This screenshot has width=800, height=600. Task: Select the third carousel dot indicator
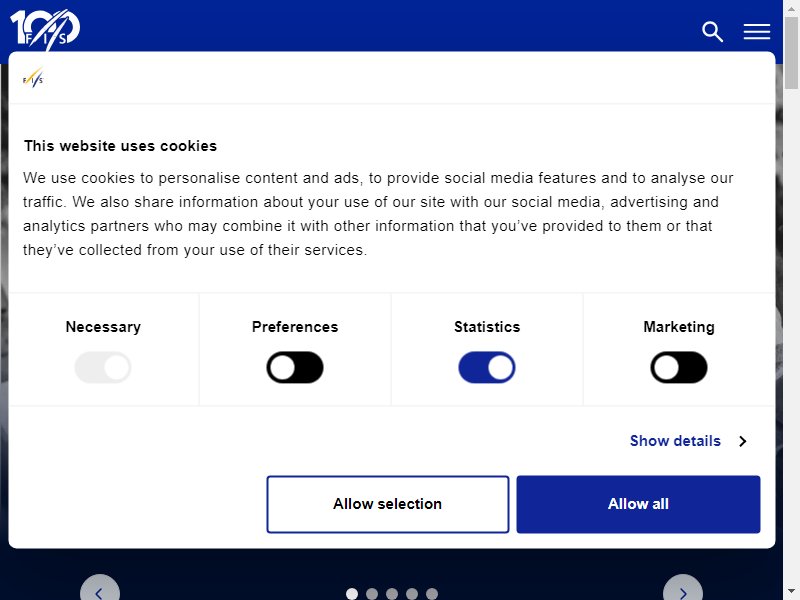click(x=392, y=594)
